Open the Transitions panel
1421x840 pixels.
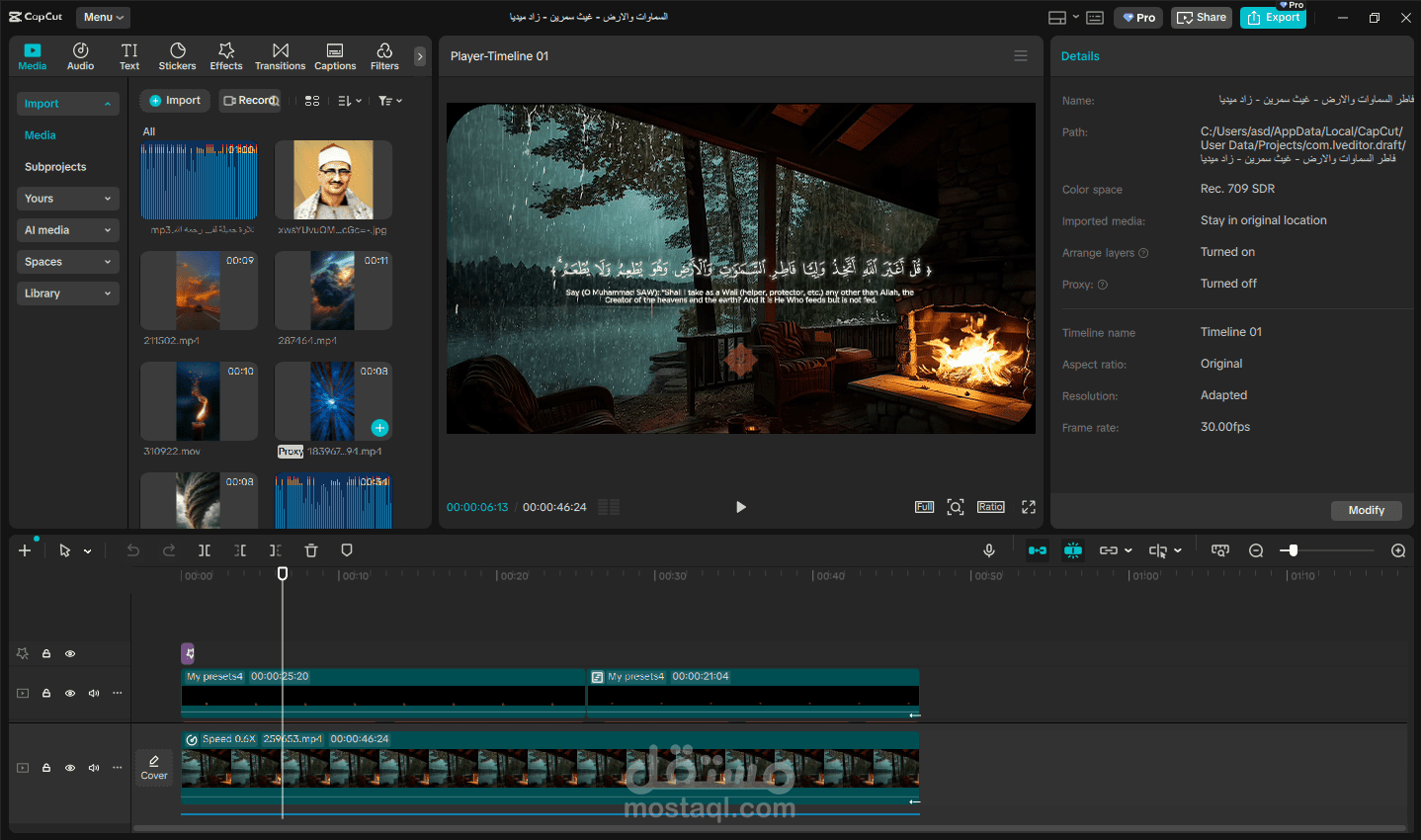(x=280, y=56)
